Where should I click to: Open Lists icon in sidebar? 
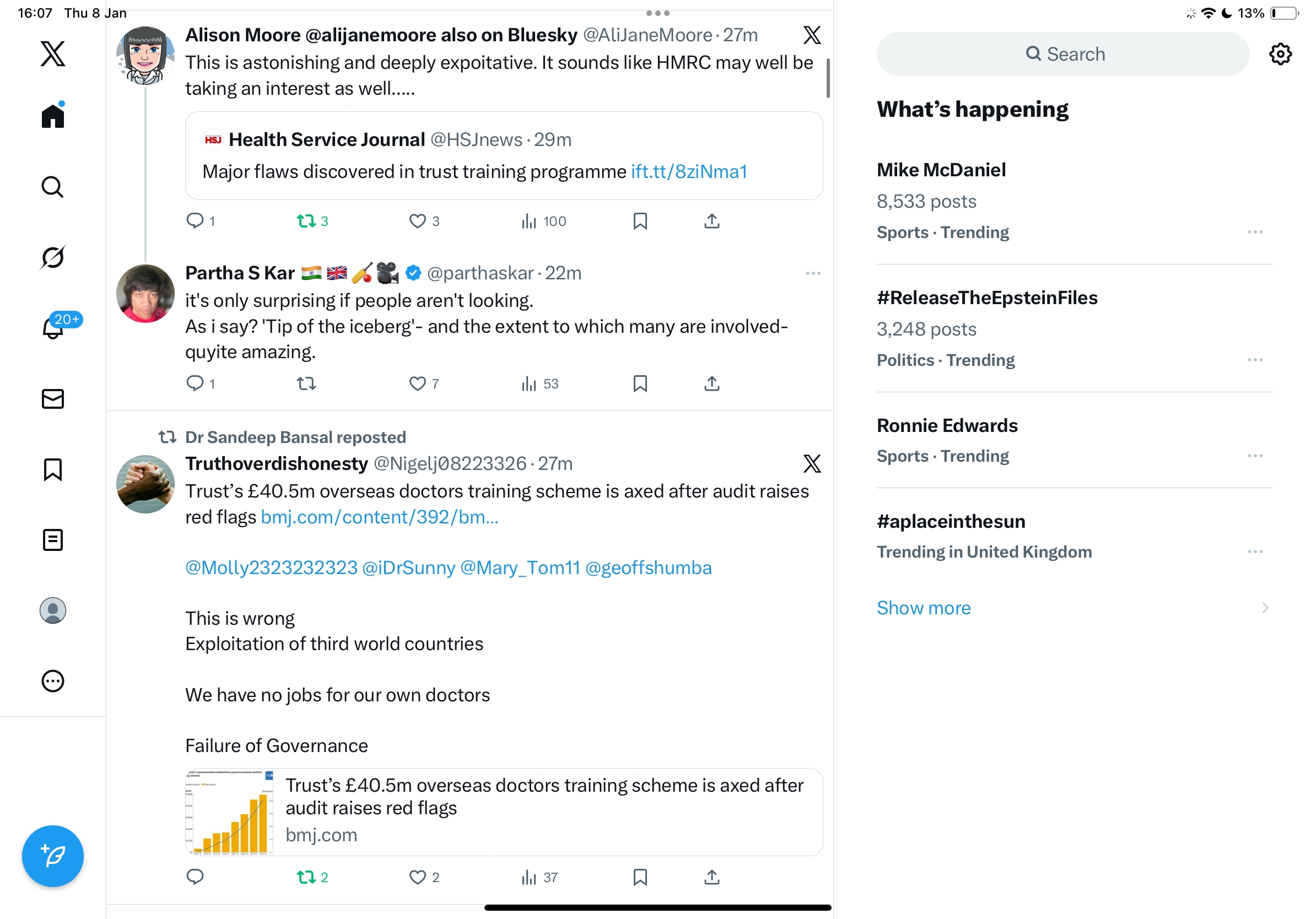(x=53, y=540)
